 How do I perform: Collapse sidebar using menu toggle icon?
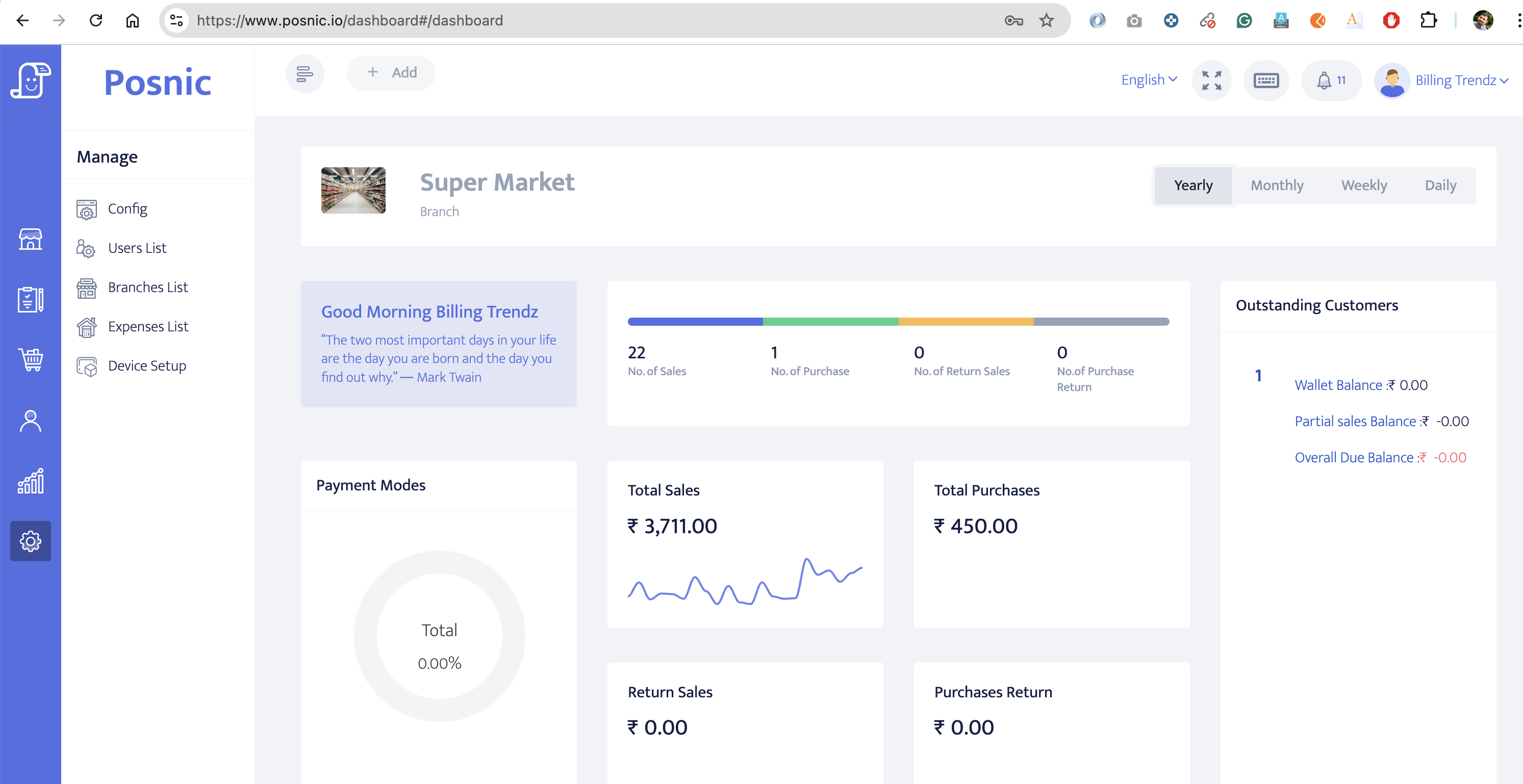click(304, 73)
